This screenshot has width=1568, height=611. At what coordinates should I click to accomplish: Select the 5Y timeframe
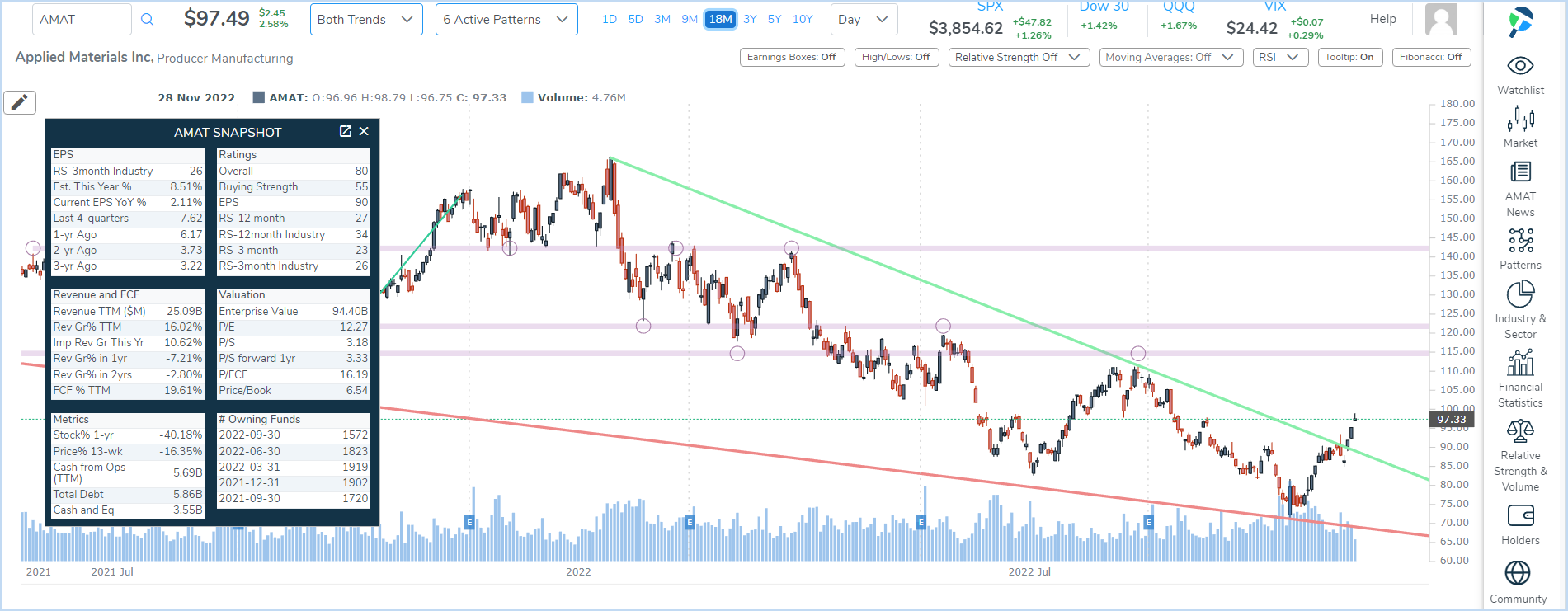[775, 19]
